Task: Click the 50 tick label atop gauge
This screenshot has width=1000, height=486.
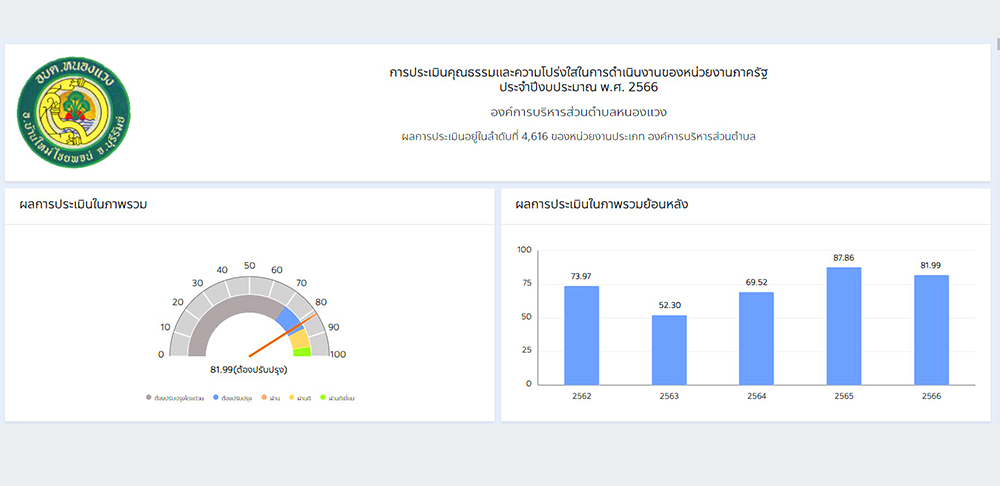Action: [250, 266]
